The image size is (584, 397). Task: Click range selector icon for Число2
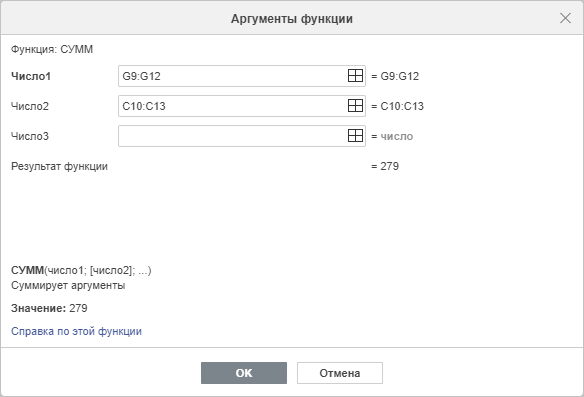[355, 106]
